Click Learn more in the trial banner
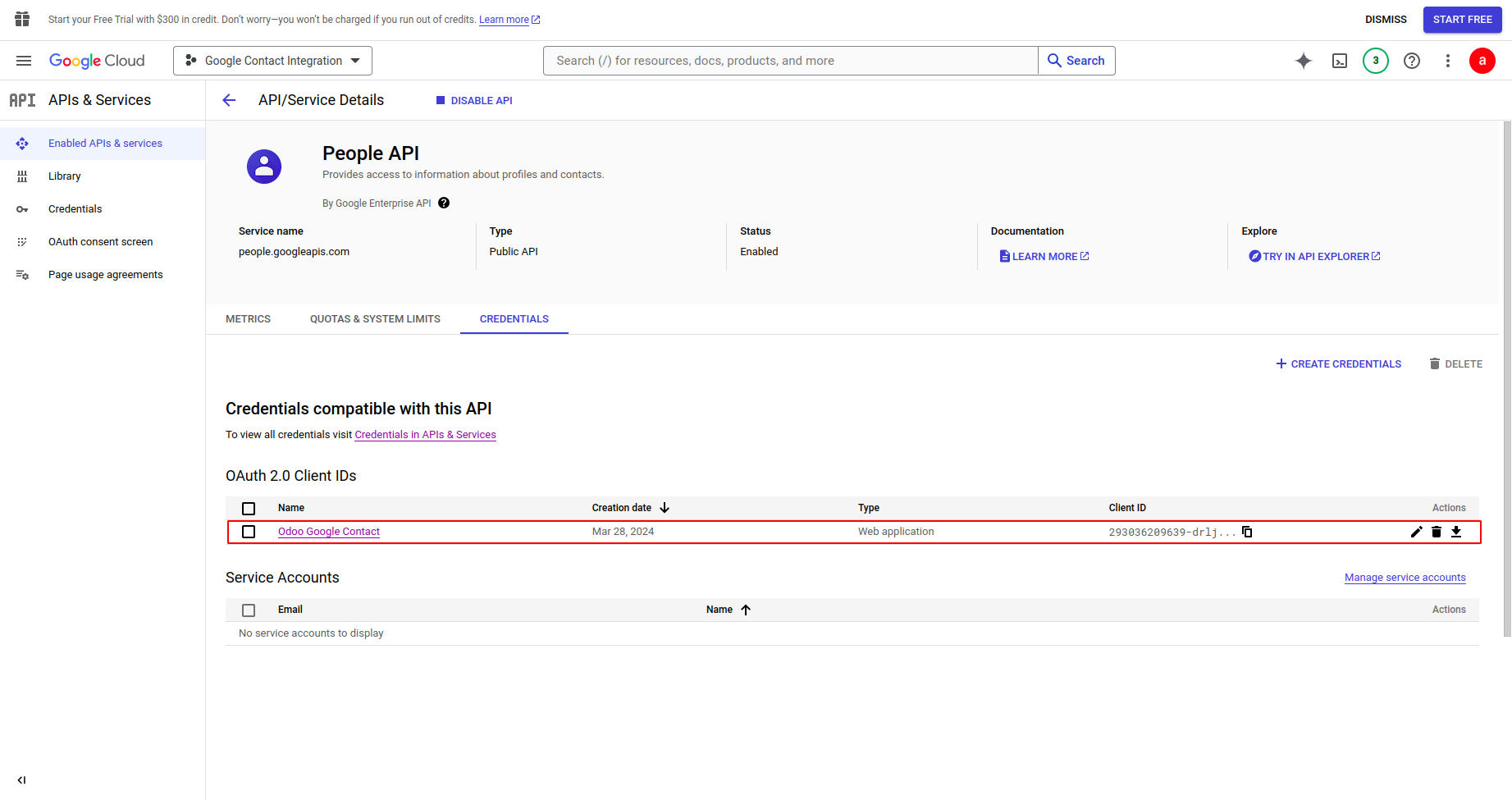This screenshot has height=800, width=1512. pyautogui.click(x=509, y=20)
